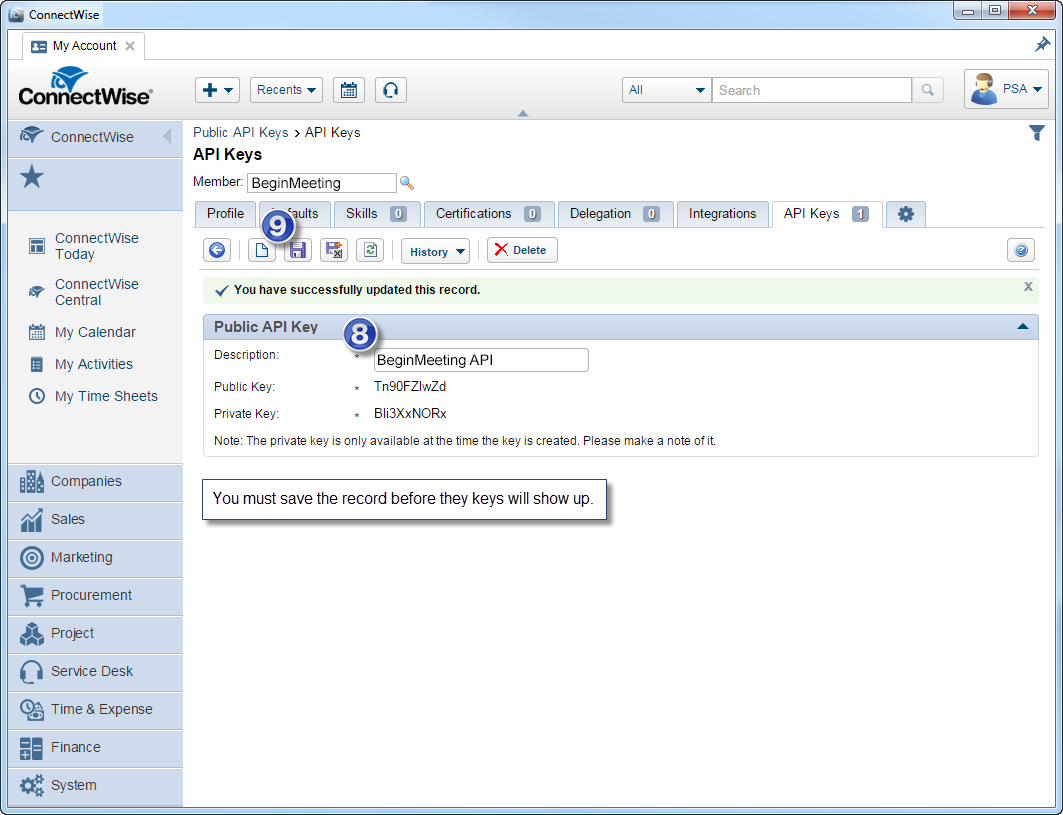Click the member lookup magnifier icon
Screen dimensions: 1063x815
406,183
